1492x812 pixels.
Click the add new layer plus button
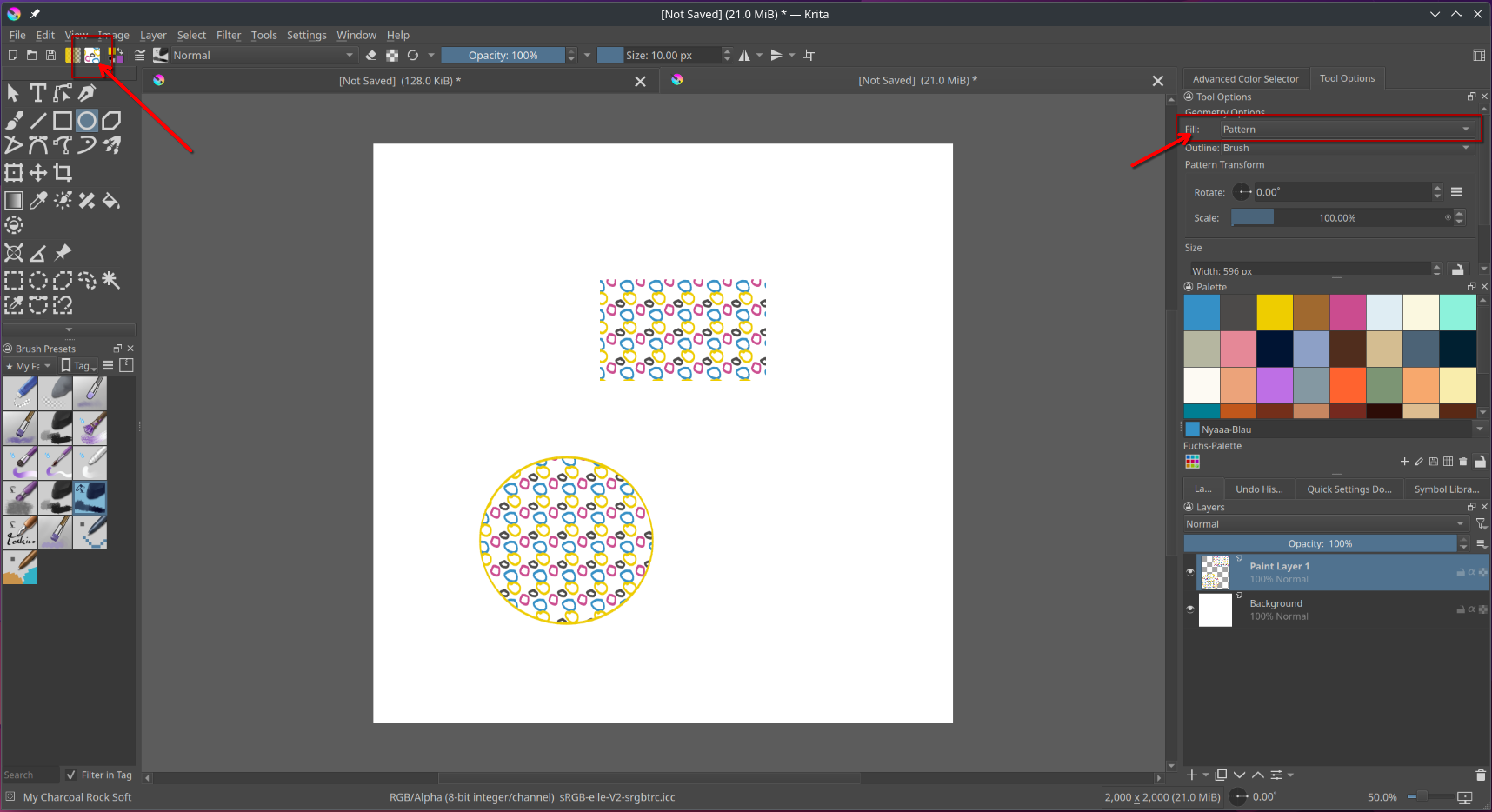pyautogui.click(x=1192, y=775)
